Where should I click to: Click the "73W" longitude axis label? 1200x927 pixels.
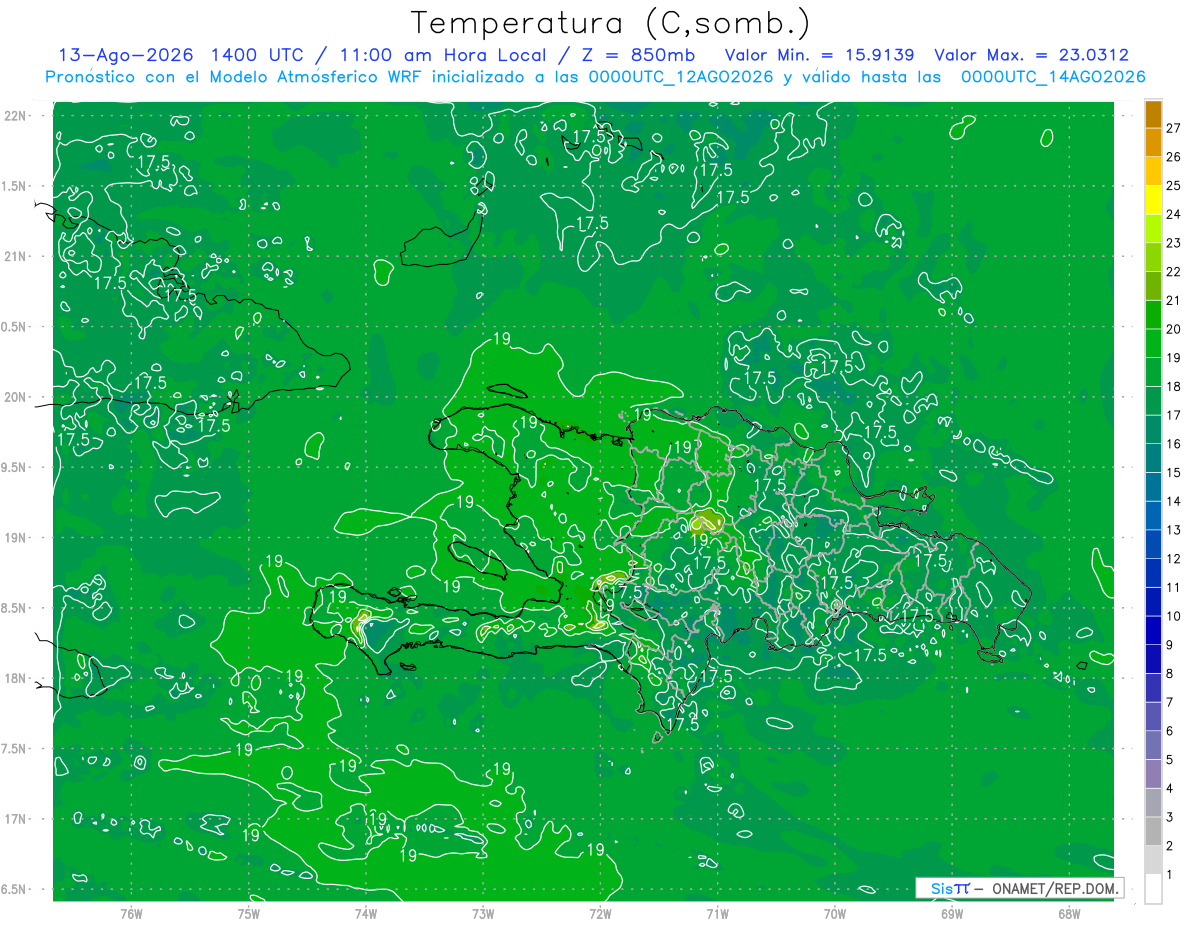point(483,913)
